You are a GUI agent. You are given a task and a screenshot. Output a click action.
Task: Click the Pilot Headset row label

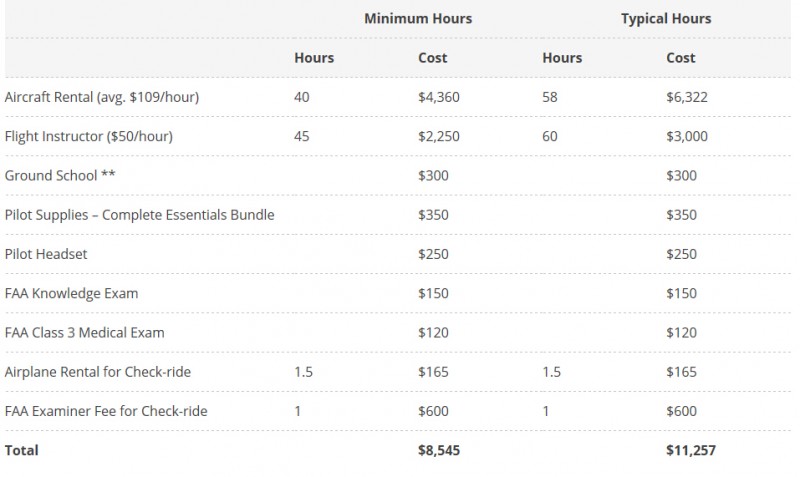[46, 254]
